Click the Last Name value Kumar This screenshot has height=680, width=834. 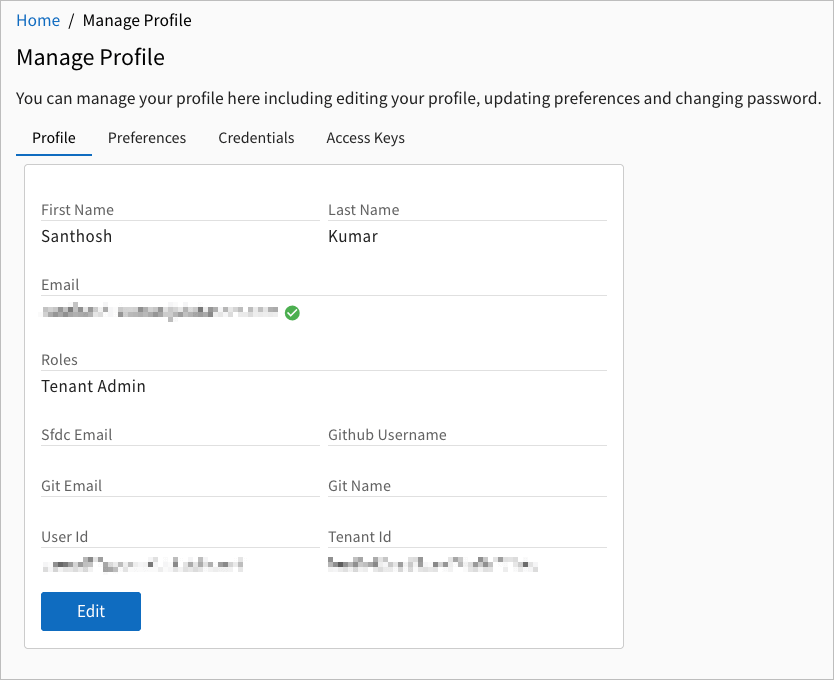click(x=353, y=237)
